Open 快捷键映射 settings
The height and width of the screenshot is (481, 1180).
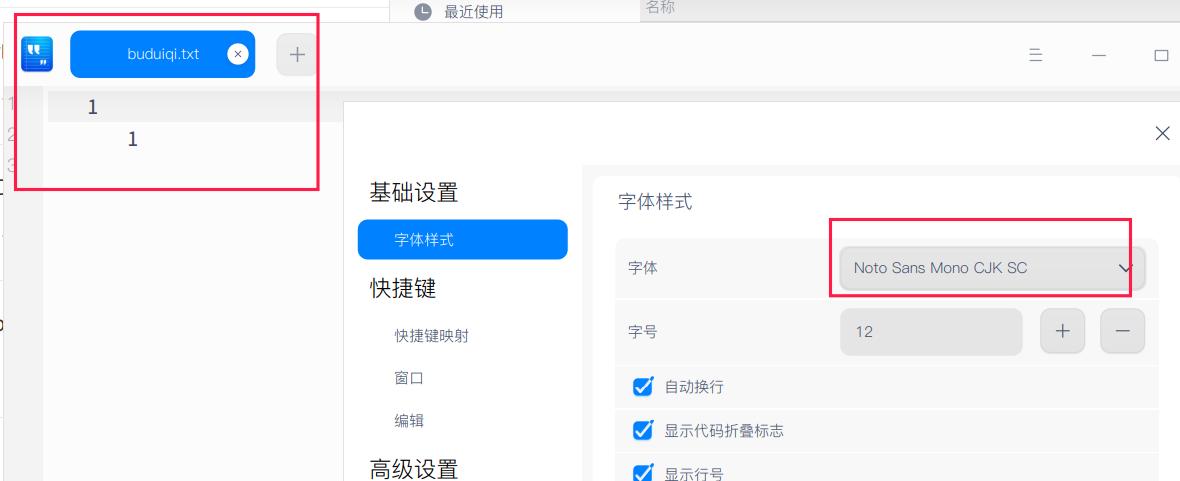pyautogui.click(x=432, y=336)
